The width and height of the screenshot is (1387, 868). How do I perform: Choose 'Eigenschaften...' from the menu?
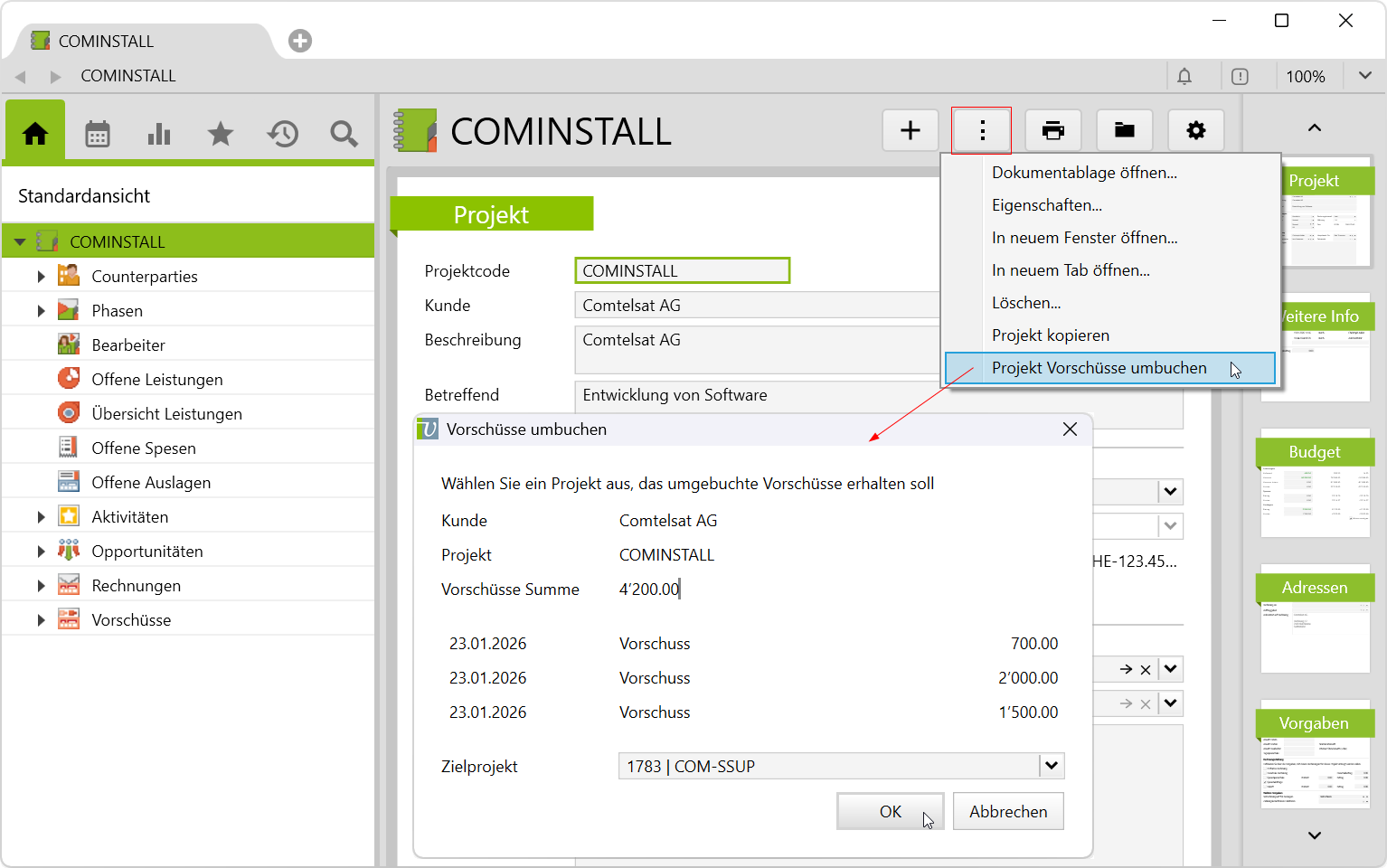pos(1046,205)
